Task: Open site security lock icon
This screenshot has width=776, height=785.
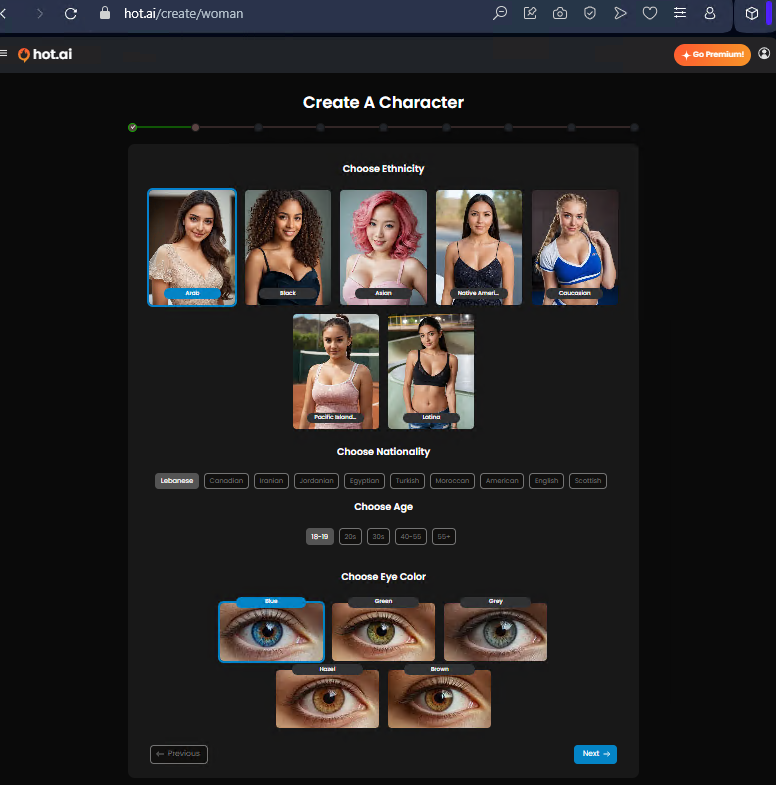Action: click(x=105, y=13)
